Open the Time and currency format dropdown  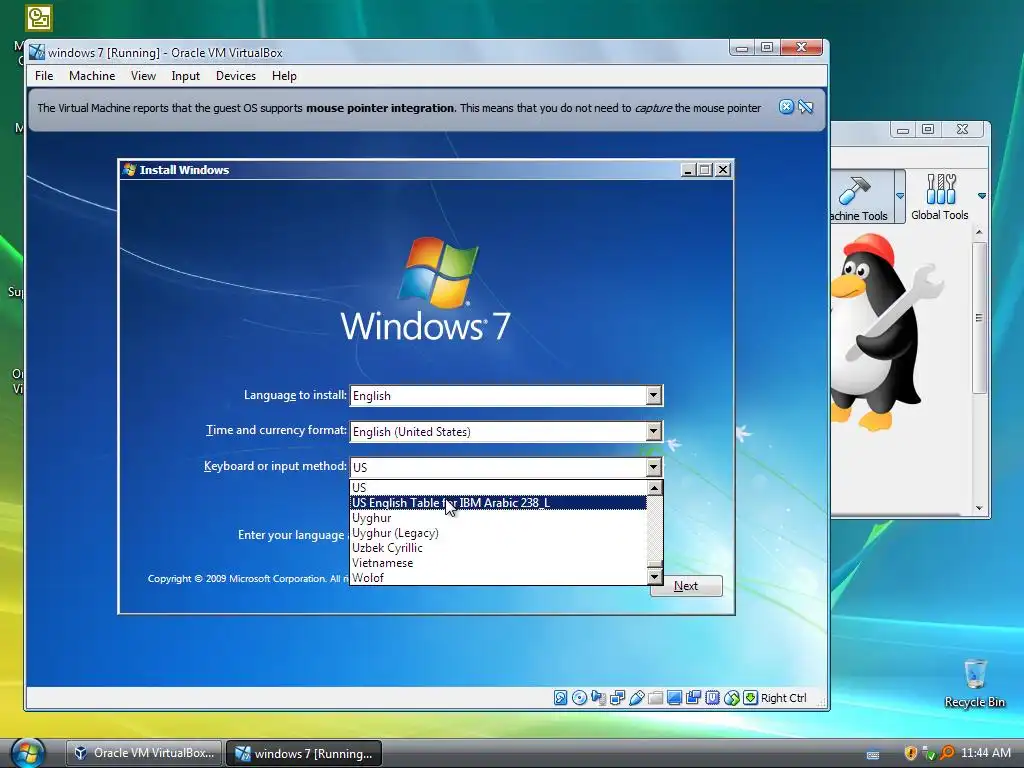click(654, 431)
